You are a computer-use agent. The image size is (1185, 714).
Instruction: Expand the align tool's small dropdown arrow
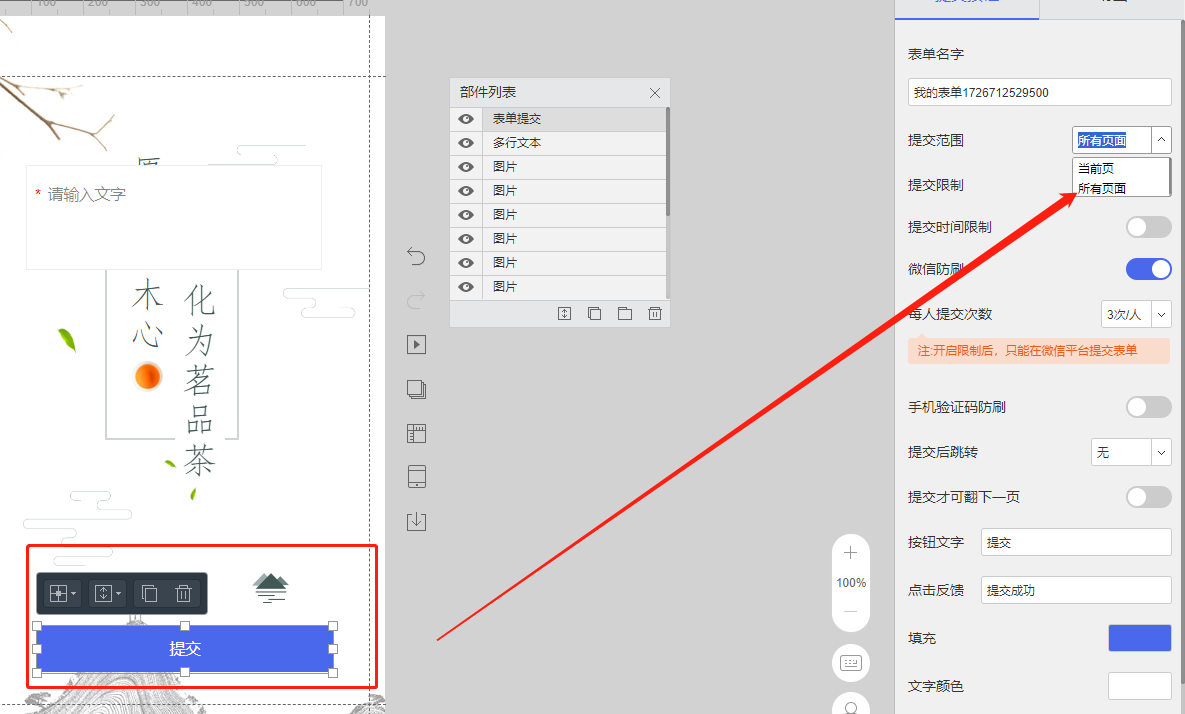(74, 594)
